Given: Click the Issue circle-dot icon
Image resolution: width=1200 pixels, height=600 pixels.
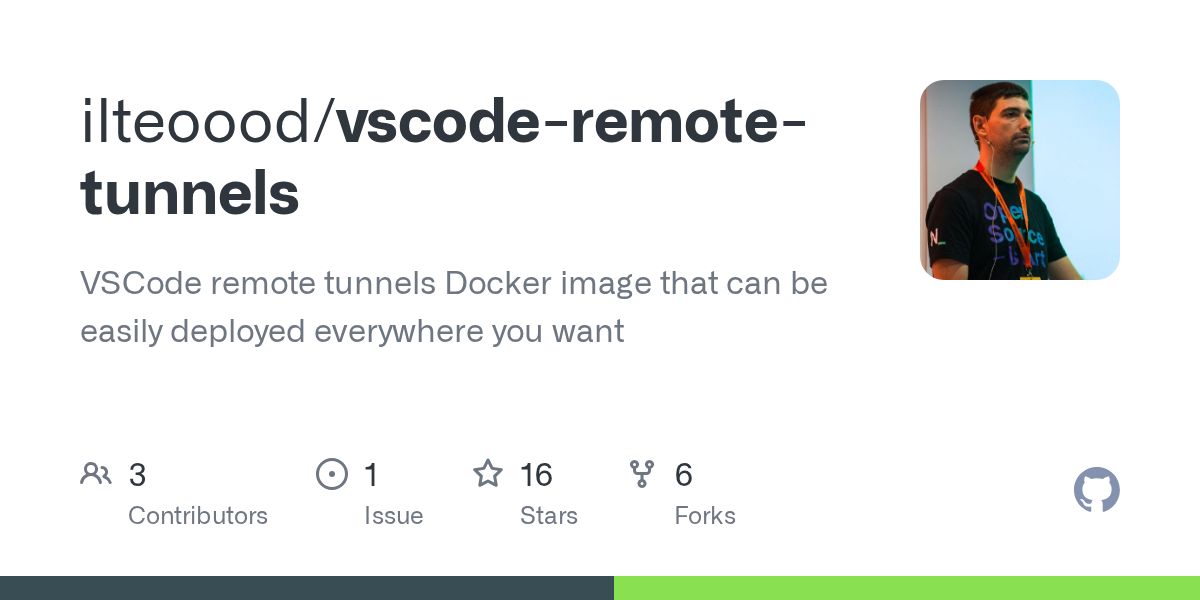Looking at the screenshot, I should coord(332,474).
